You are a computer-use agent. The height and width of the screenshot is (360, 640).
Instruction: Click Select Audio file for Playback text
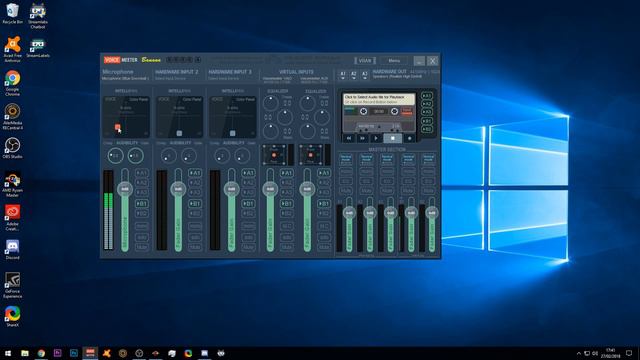point(374,97)
